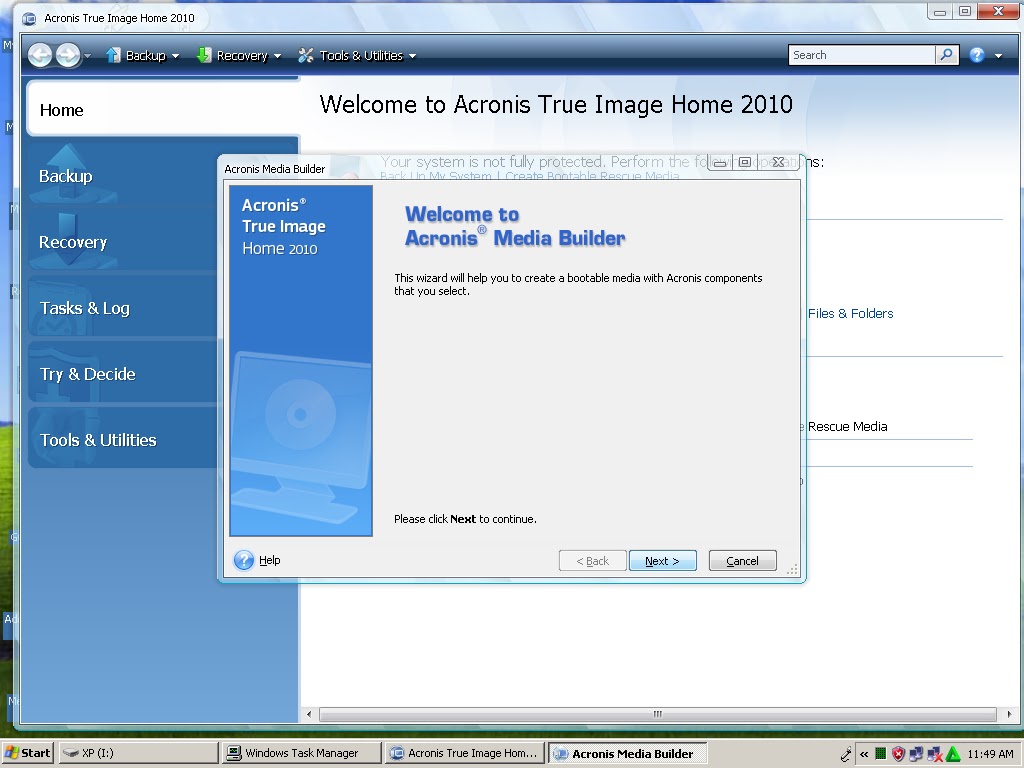
Task: Select the Tools & Utilities sidebar tab
Action: pyautogui.click(x=123, y=440)
